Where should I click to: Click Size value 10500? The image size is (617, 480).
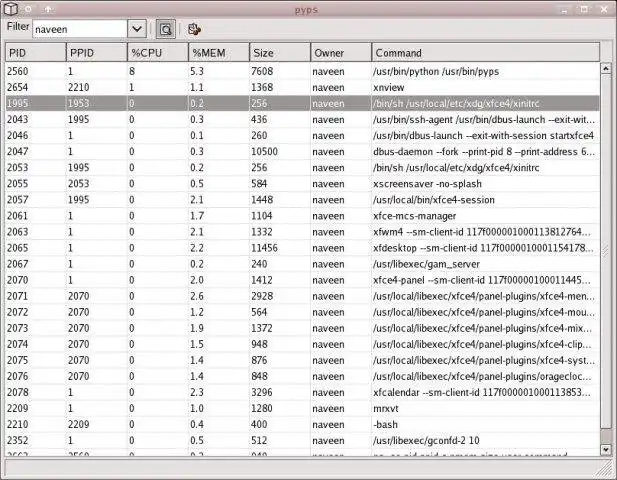264,151
